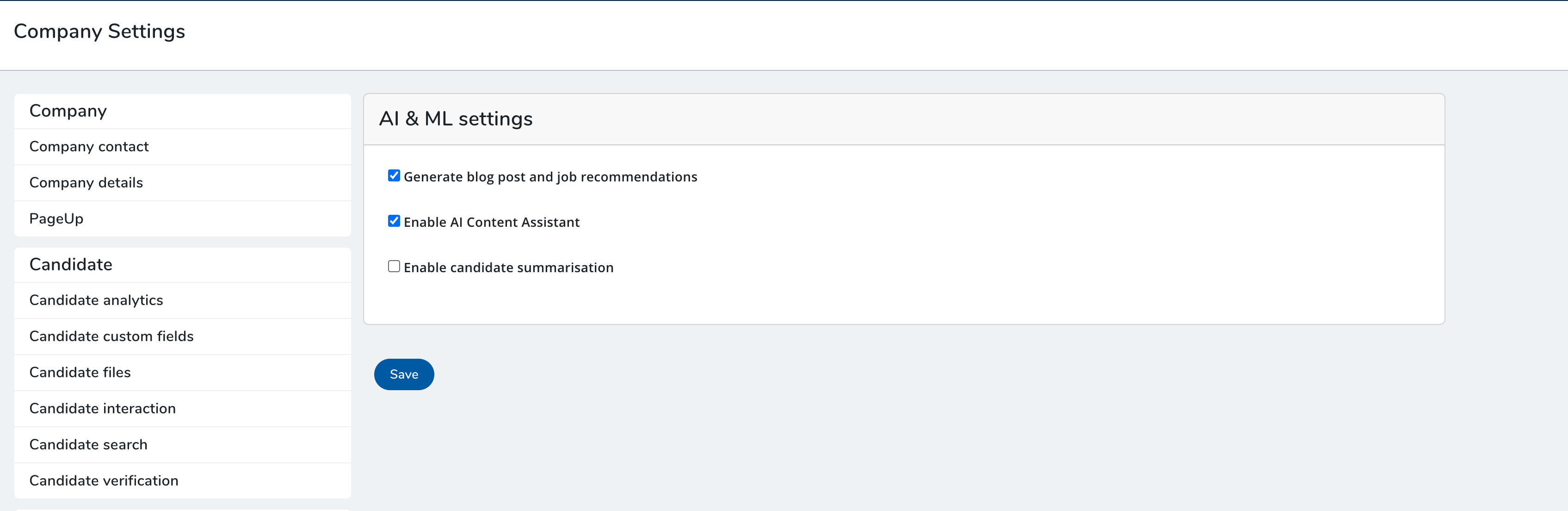
Task: Open Candidate interaction settings
Action: [x=102, y=409]
